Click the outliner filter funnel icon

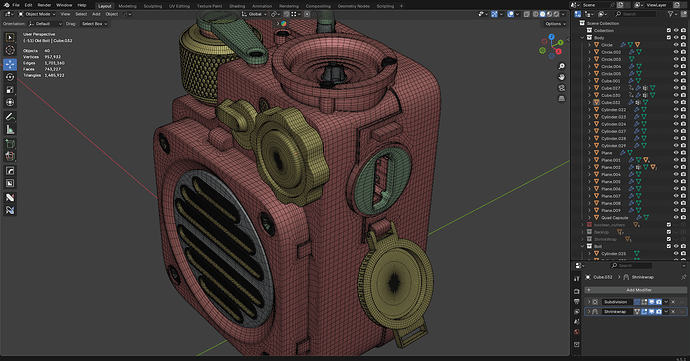(671, 14)
